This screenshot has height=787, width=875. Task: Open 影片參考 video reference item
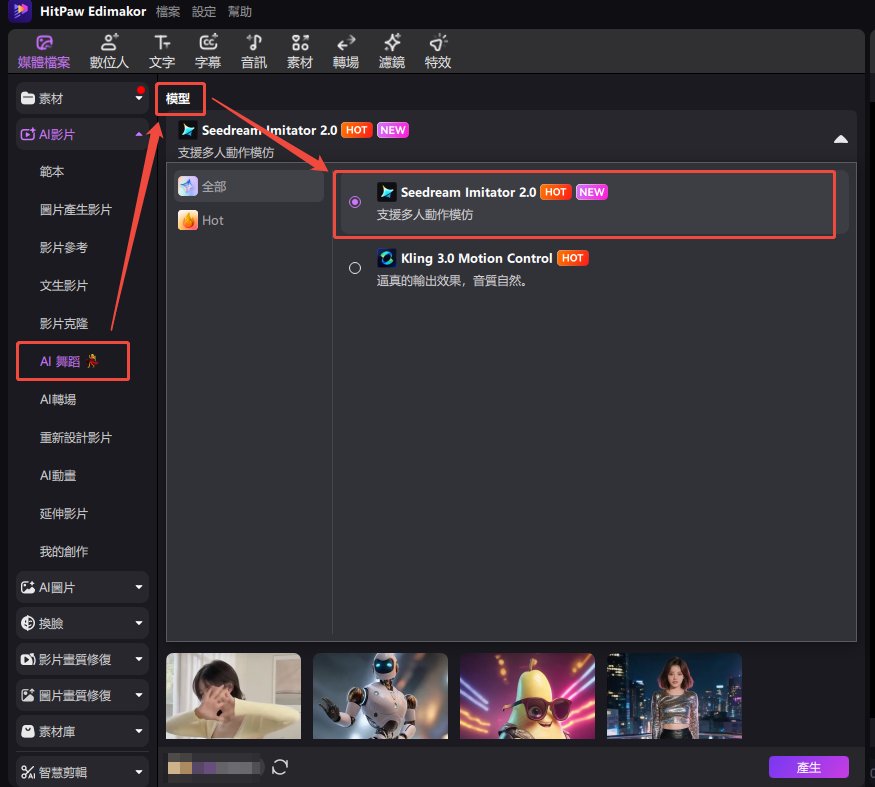64,247
